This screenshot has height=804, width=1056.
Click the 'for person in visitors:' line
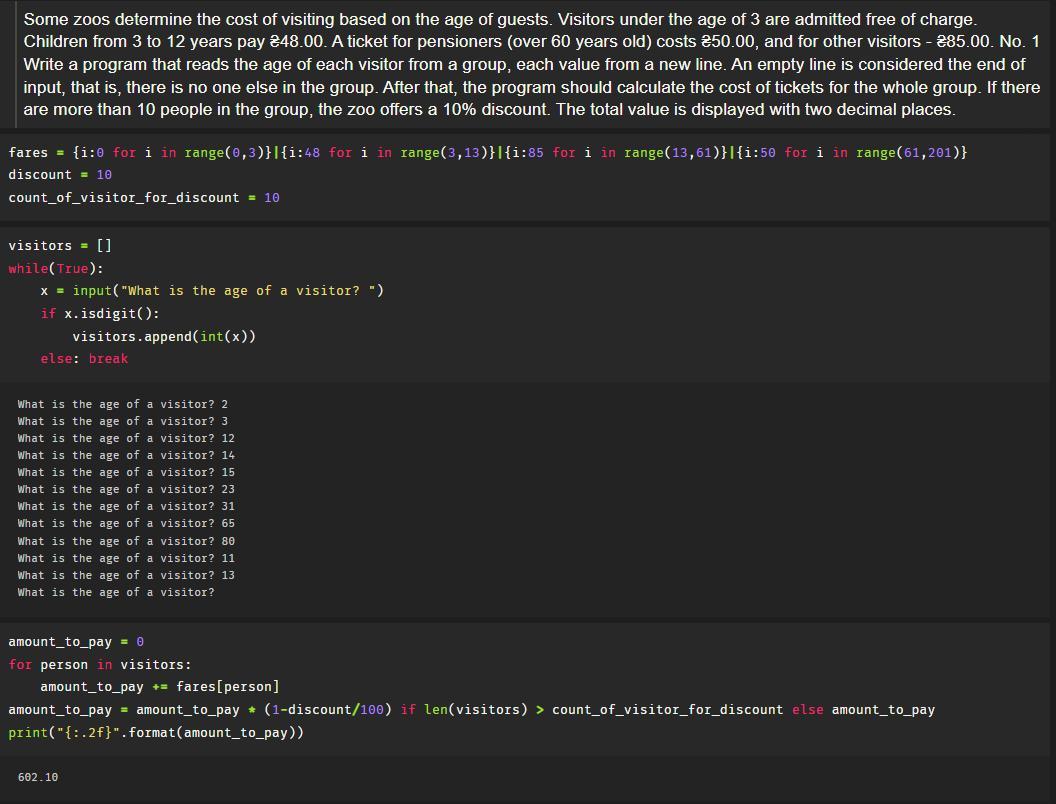point(100,664)
